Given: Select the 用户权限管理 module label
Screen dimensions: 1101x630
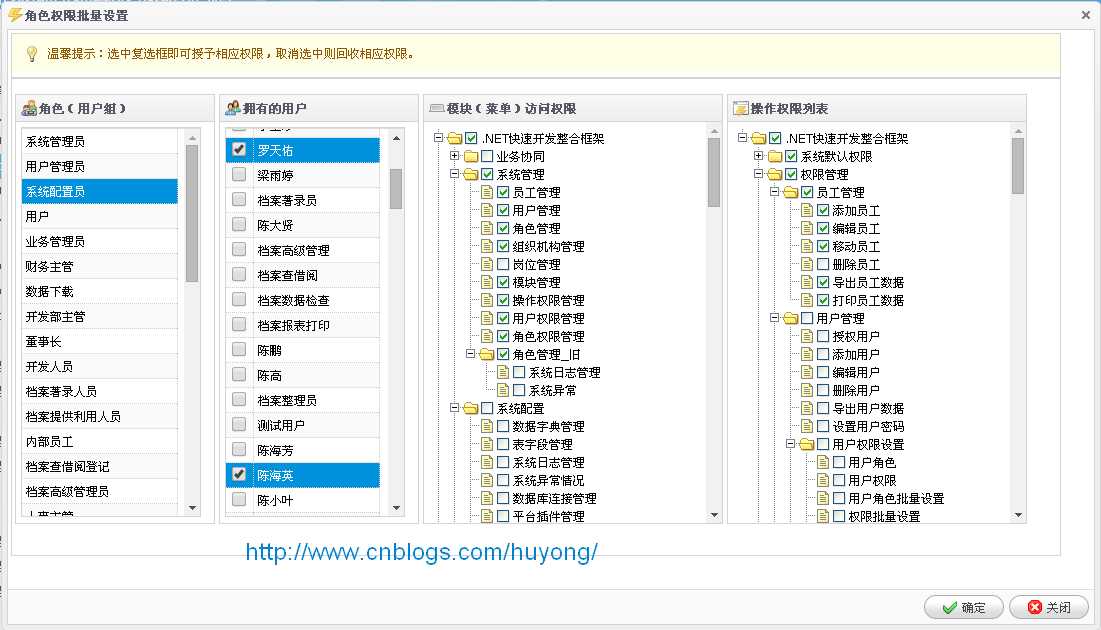Looking at the screenshot, I should (548, 318).
